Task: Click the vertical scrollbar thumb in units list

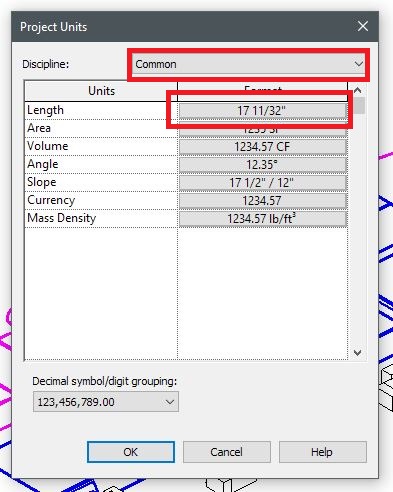Action: click(x=359, y=105)
